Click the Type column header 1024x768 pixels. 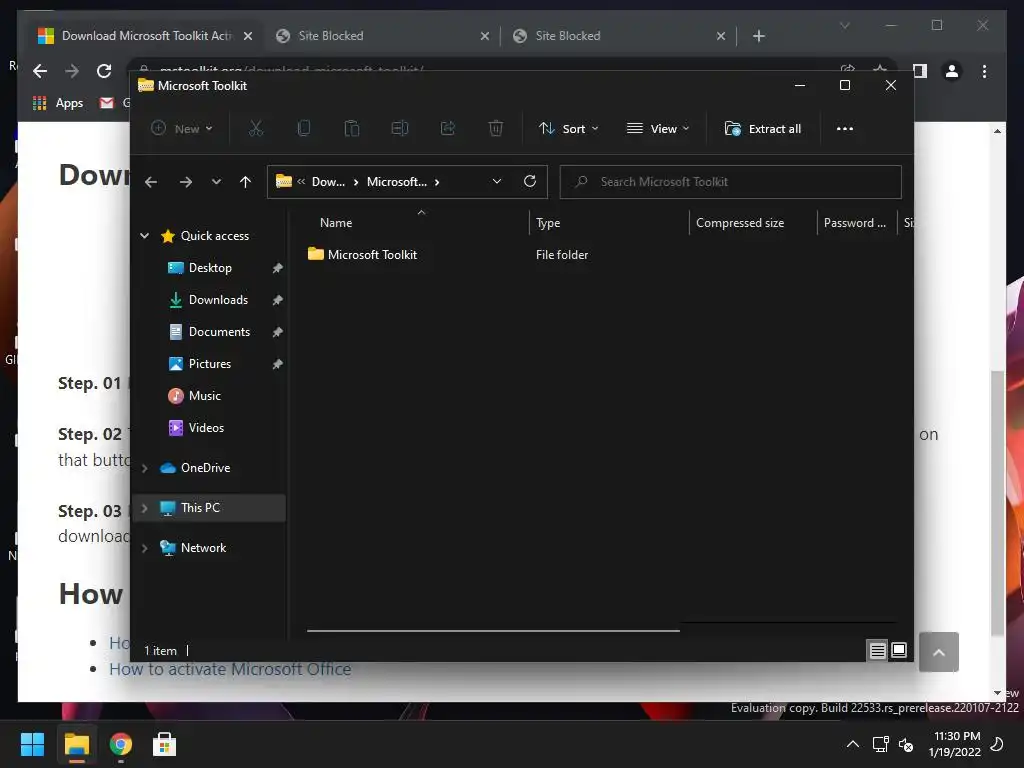(548, 223)
